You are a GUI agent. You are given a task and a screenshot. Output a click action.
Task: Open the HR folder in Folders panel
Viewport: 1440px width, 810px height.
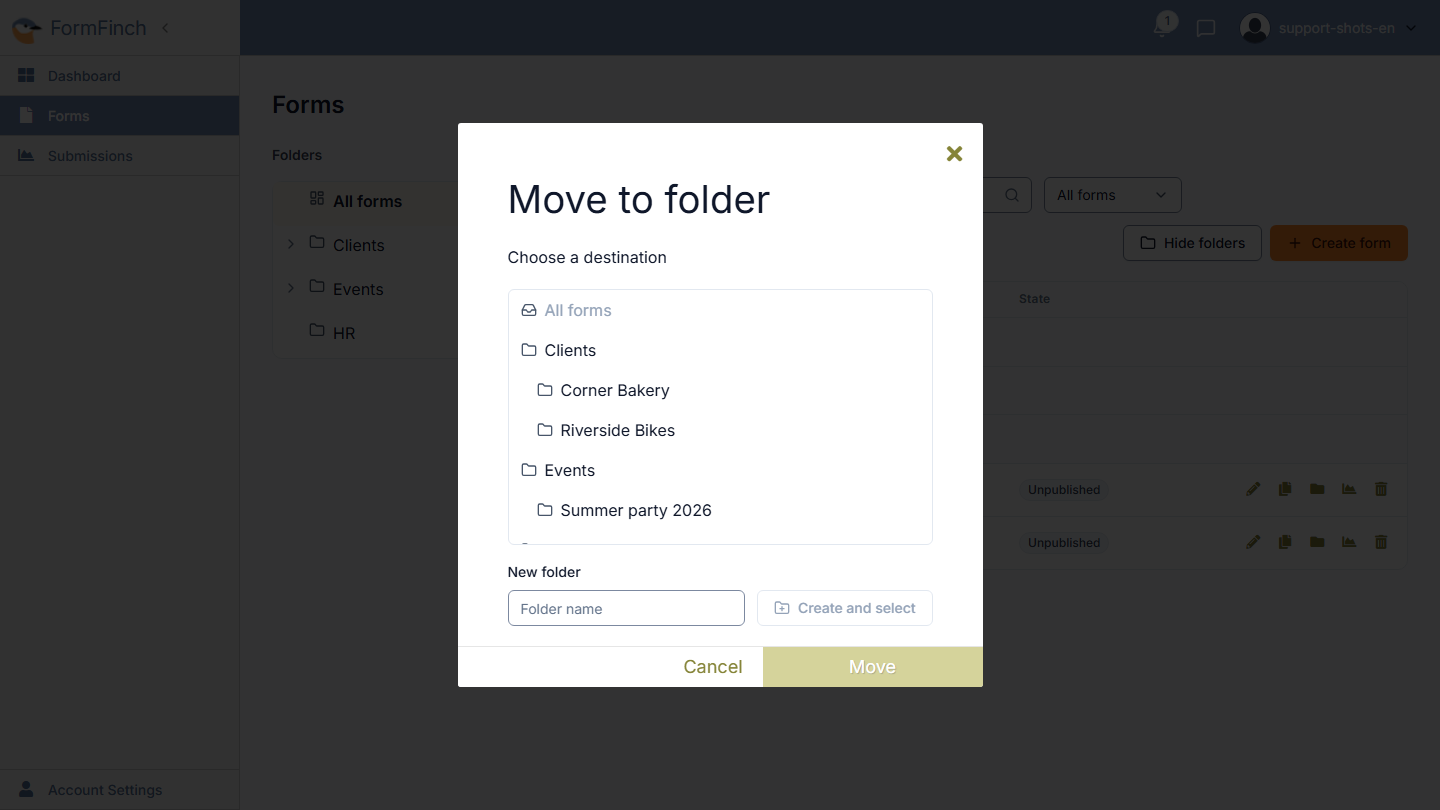pyautogui.click(x=344, y=333)
